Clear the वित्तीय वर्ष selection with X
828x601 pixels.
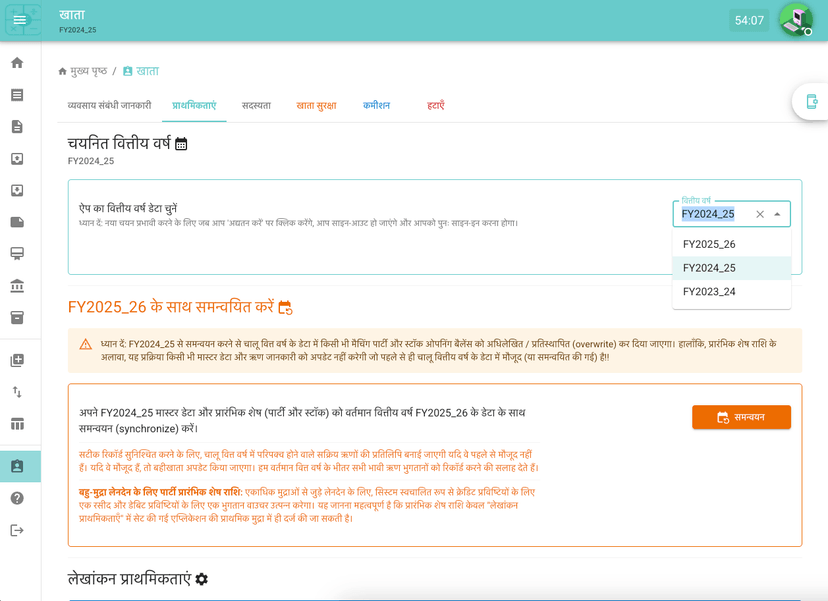[760, 214]
